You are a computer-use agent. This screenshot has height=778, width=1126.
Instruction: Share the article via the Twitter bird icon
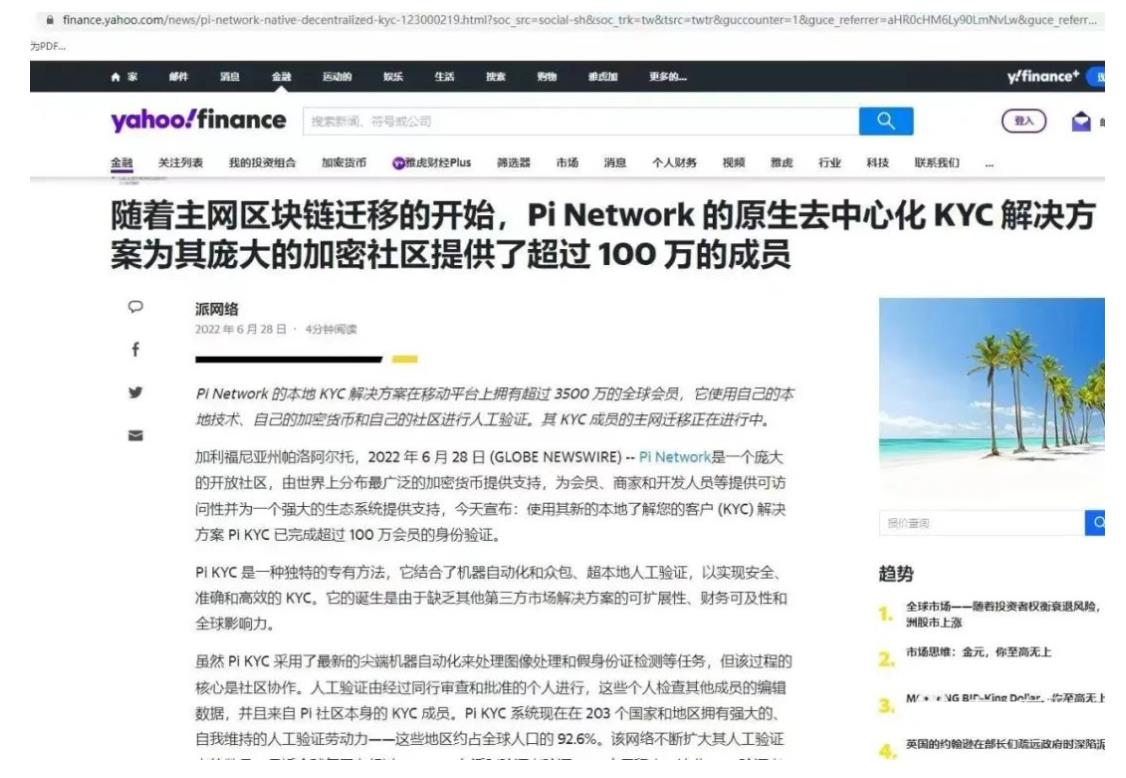tap(135, 392)
